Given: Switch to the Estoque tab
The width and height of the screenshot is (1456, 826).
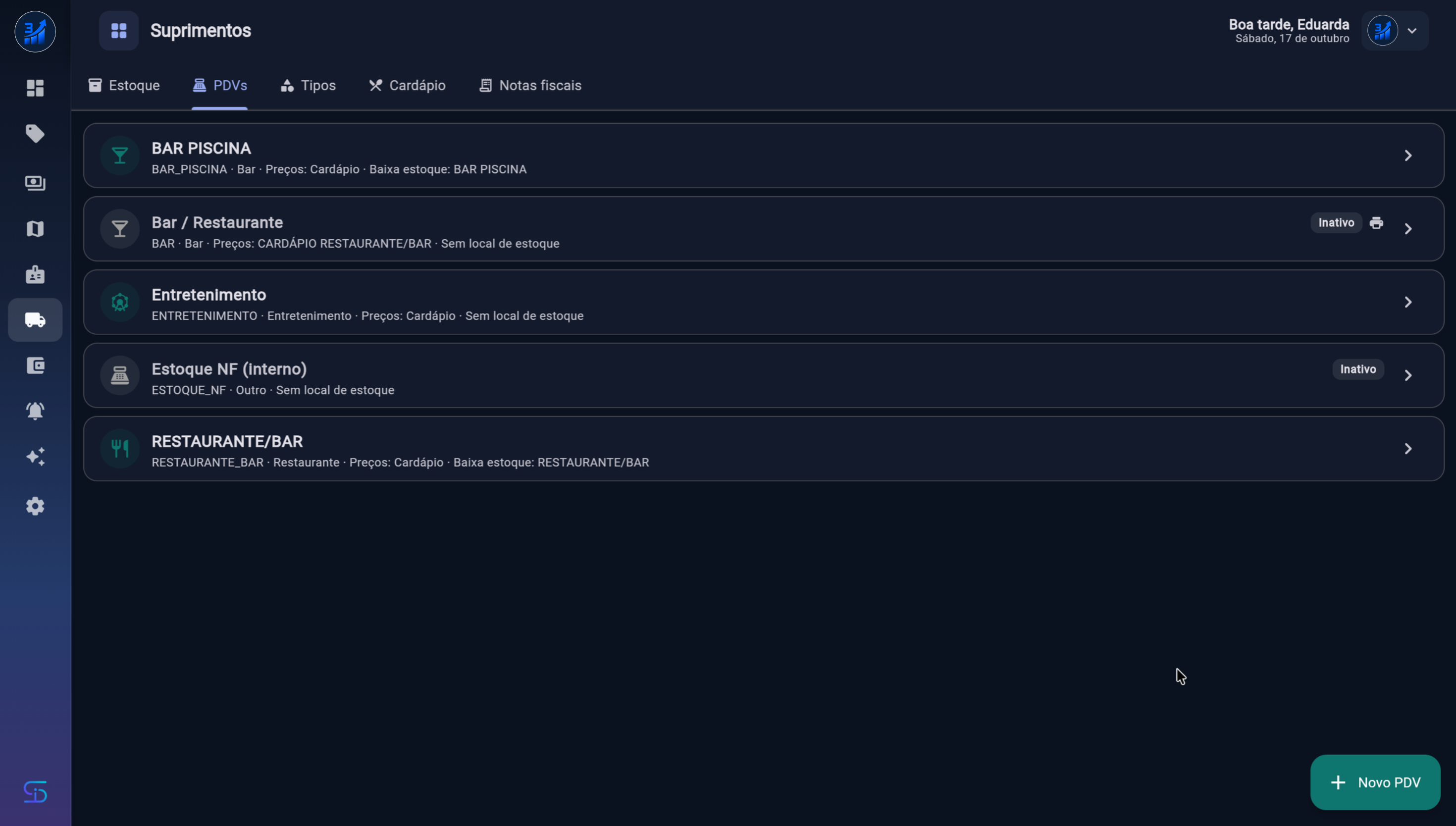Looking at the screenshot, I should tap(124, 86).
